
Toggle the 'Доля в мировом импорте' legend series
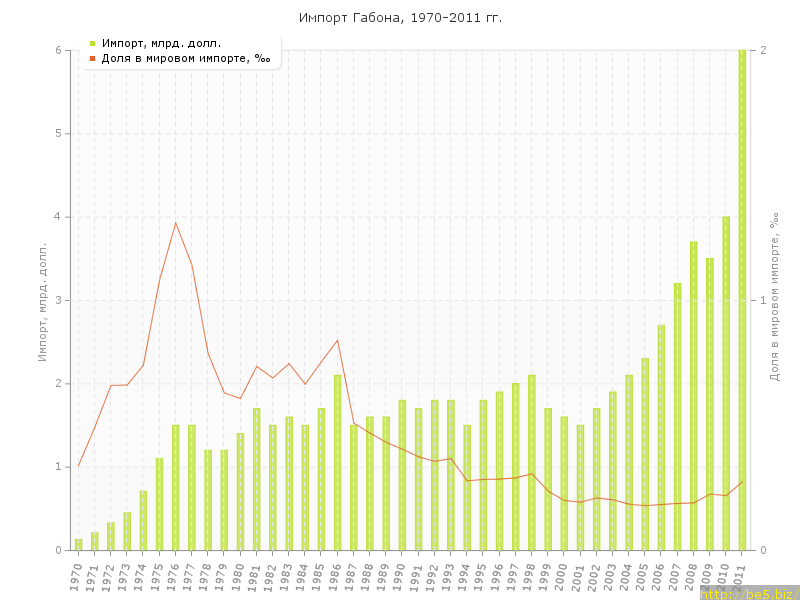185,58
